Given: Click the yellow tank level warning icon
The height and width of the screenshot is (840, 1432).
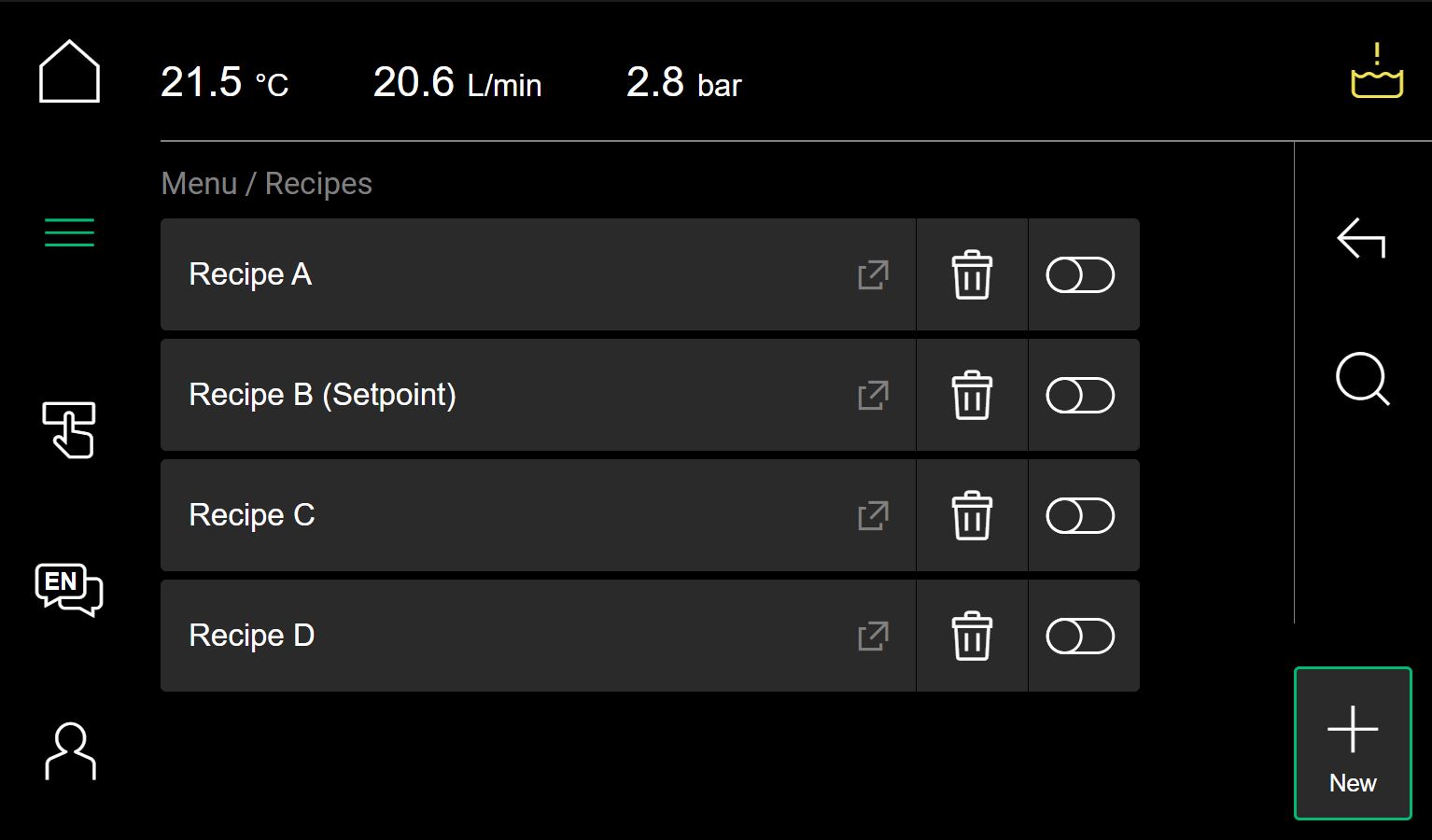Looking at the screenshot, I should coord(1377,71).
